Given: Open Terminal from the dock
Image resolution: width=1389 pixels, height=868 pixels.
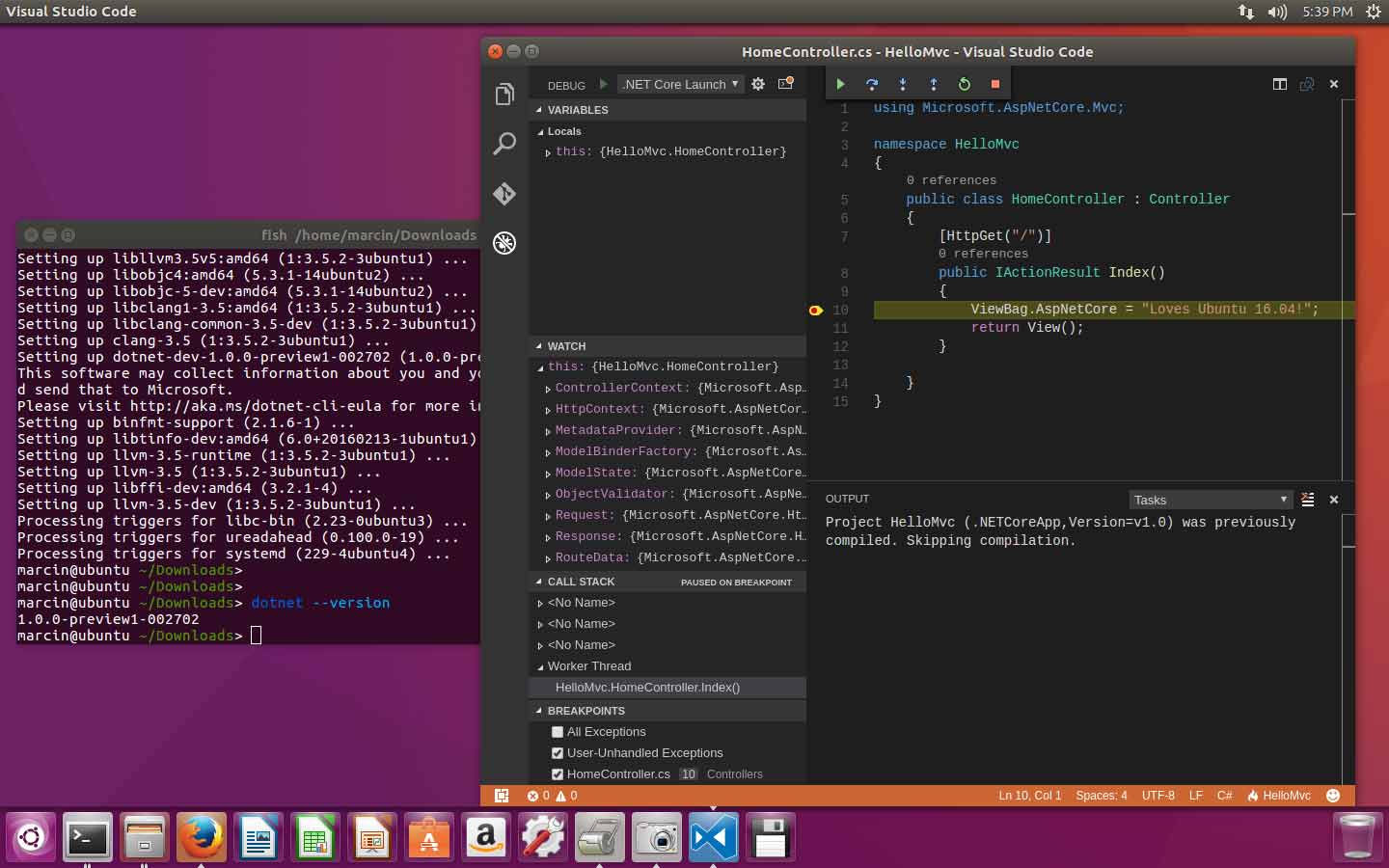Looking at the screenshot, I should click(87, 837).
